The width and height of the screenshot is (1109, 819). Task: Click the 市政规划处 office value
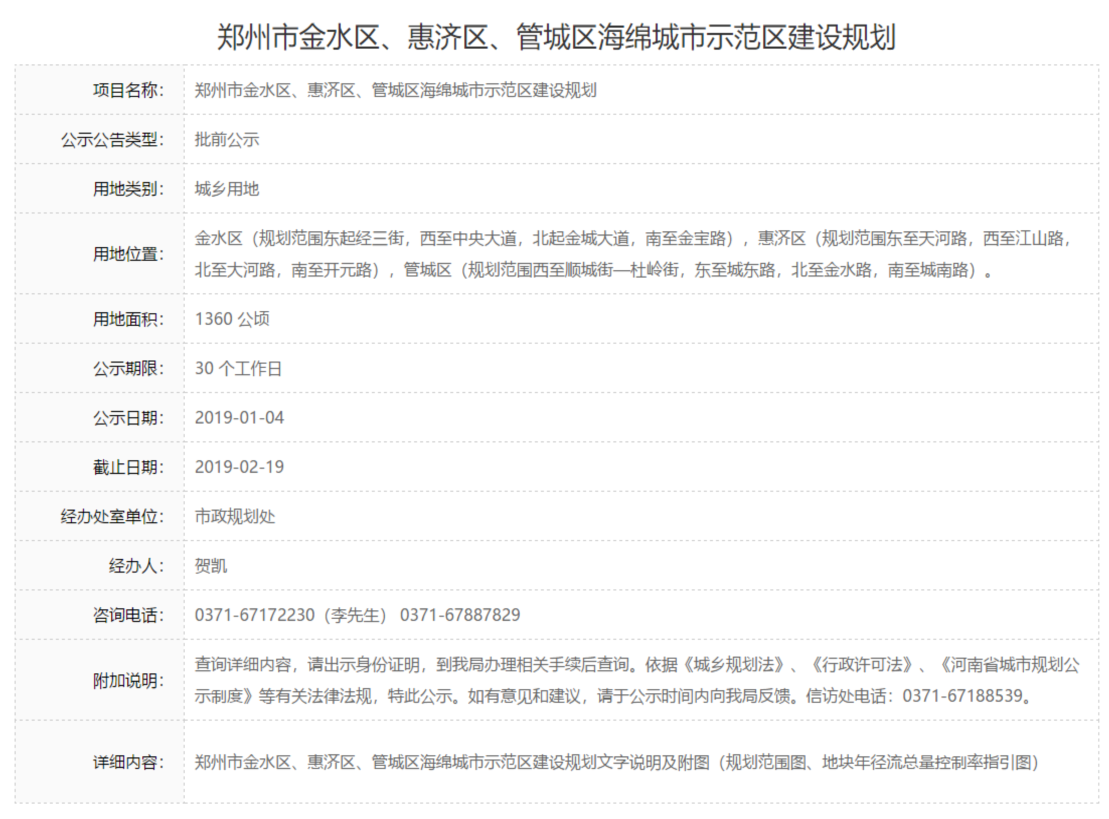tap(235, 517)
